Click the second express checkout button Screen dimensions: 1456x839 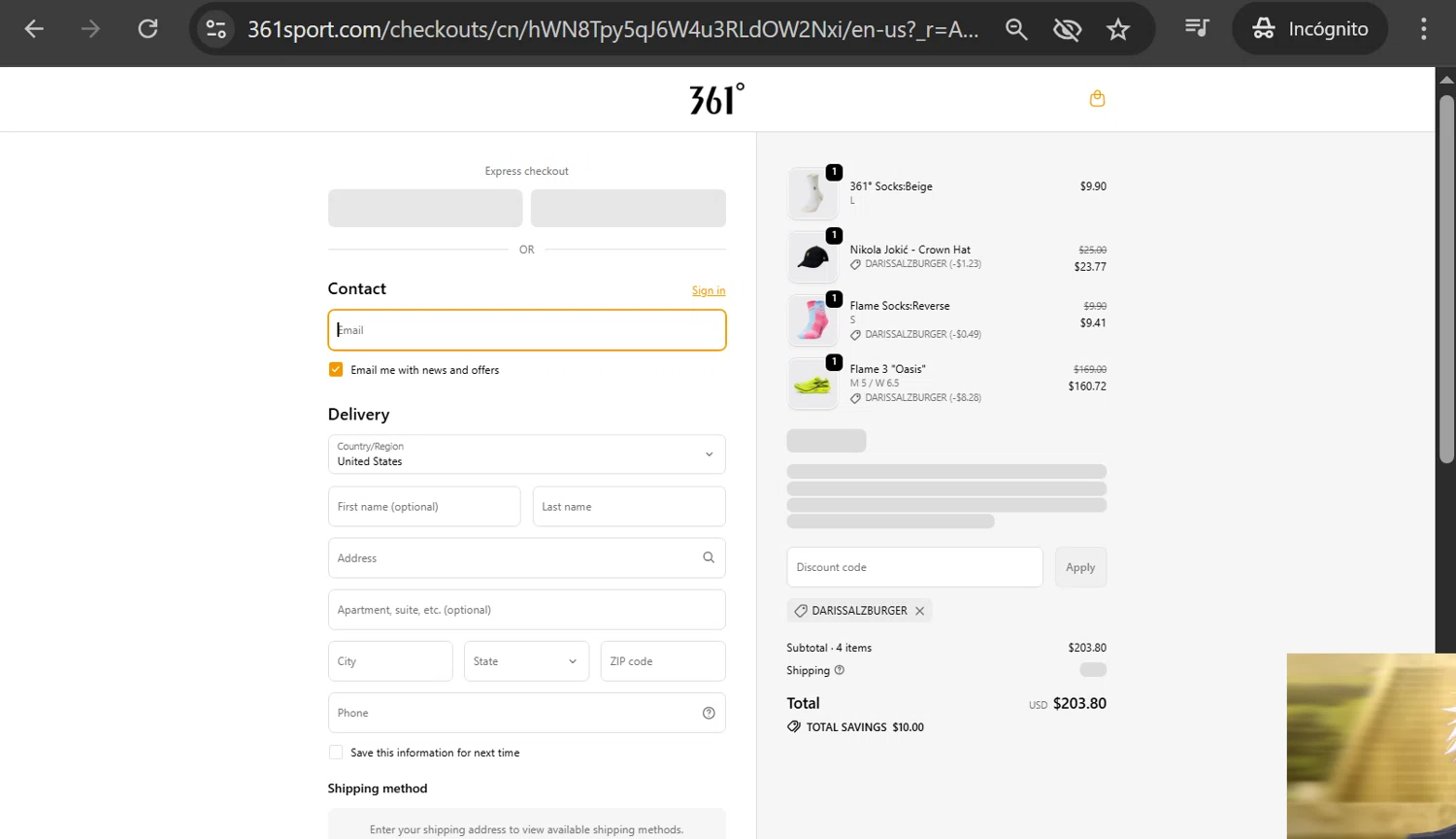pyautogui.click(x=628, y=208)
